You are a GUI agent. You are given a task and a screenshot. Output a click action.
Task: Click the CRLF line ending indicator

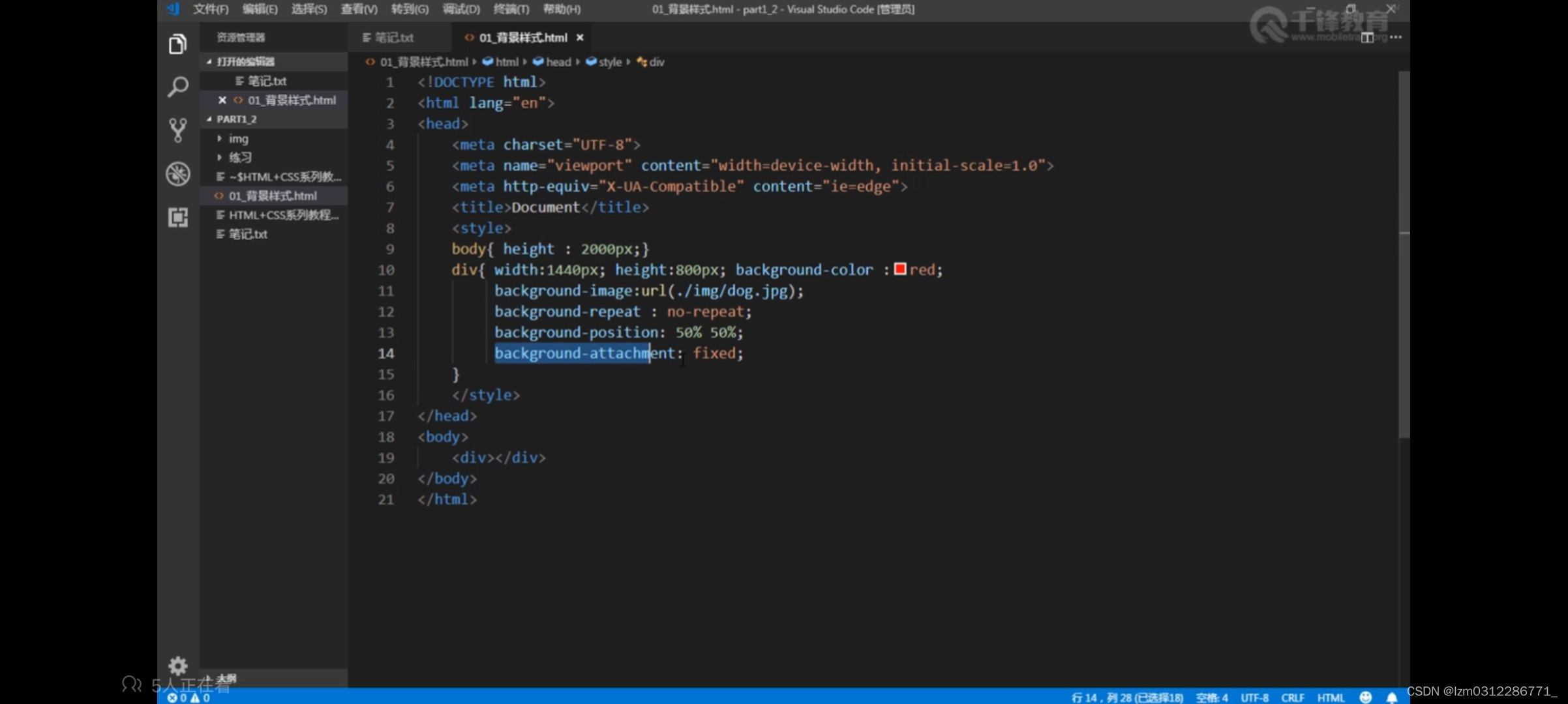[x=1292, y=697]
